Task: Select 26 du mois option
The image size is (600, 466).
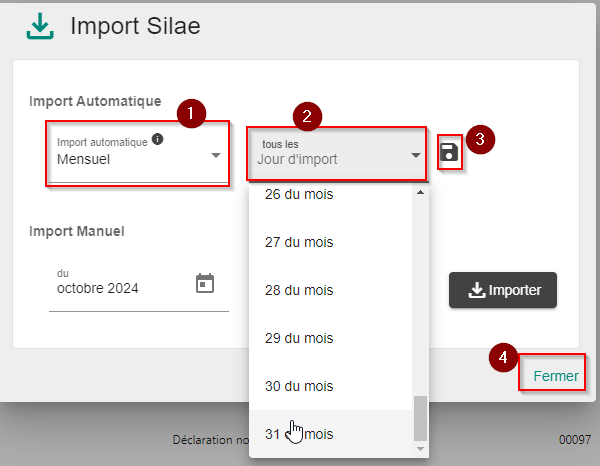Action: coord(331,194)
